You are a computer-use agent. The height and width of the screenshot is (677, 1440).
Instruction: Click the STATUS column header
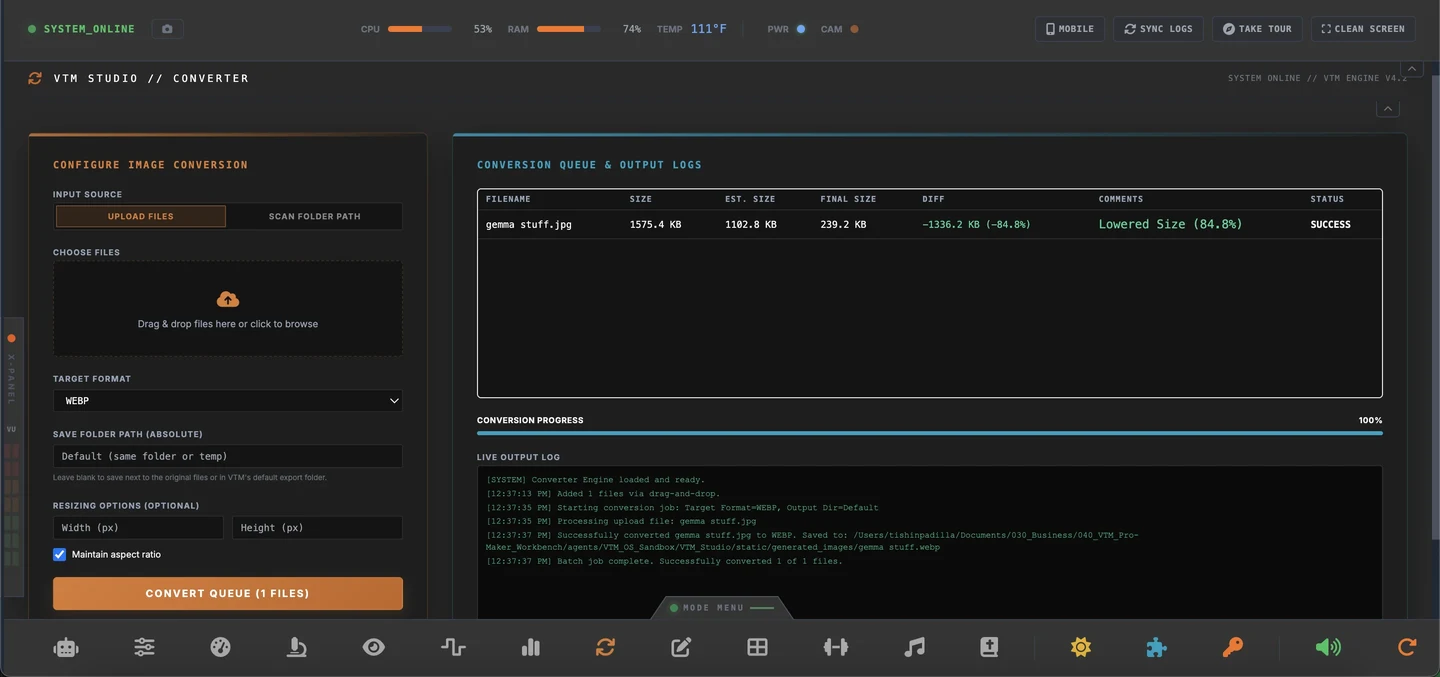coord(1327,199)
